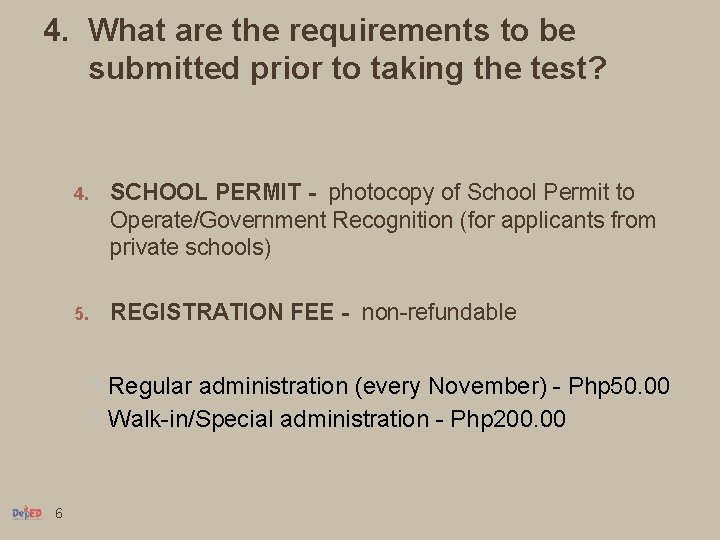Viewport: 720px width, 540px height.
Task: Click the 'non-refundable' text
Action: (x=439, y=313)
